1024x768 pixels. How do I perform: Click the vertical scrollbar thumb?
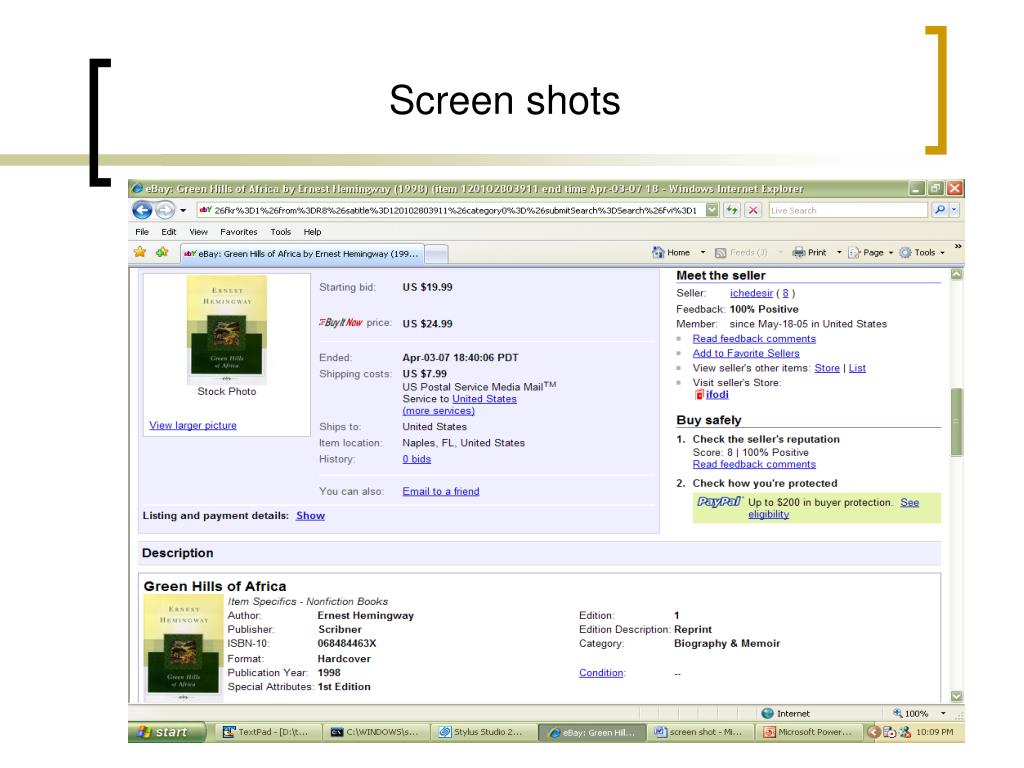pos(957,422)
